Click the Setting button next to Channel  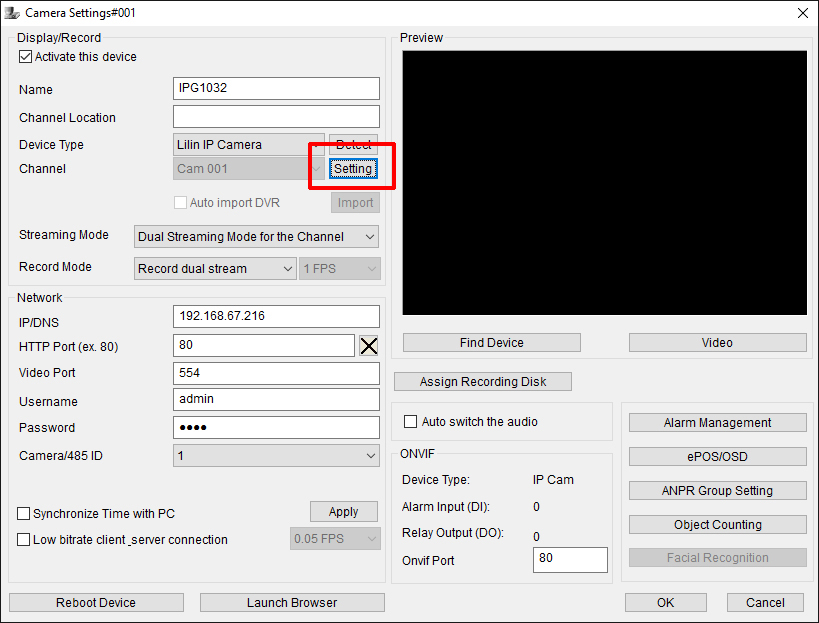coord(353,169)
